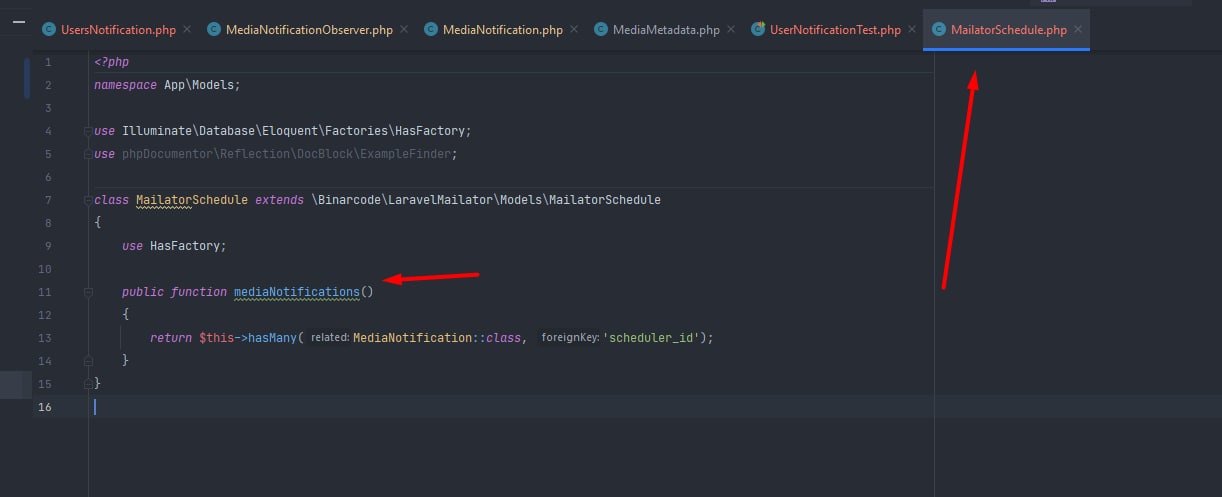Click line number 1 in the gutter
This screenshot has width=1222, height=497.
pos(48,62)
